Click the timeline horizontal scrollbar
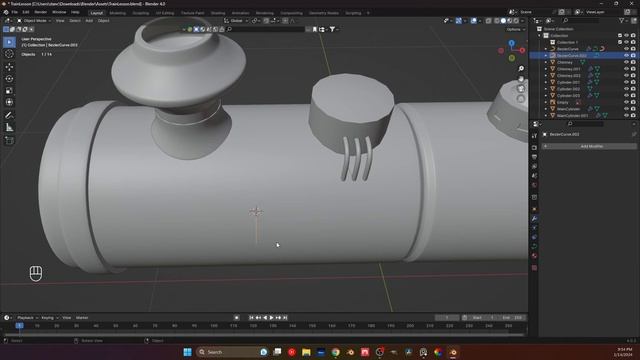This screenshot has width=640, height=360. [263, 334]
